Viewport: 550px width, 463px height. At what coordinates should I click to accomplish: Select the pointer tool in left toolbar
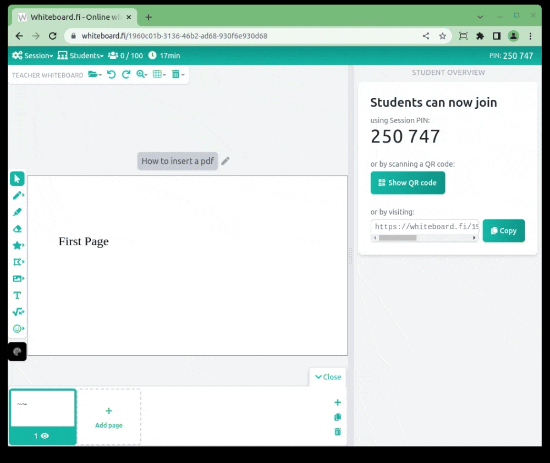[x=17, y=179]
